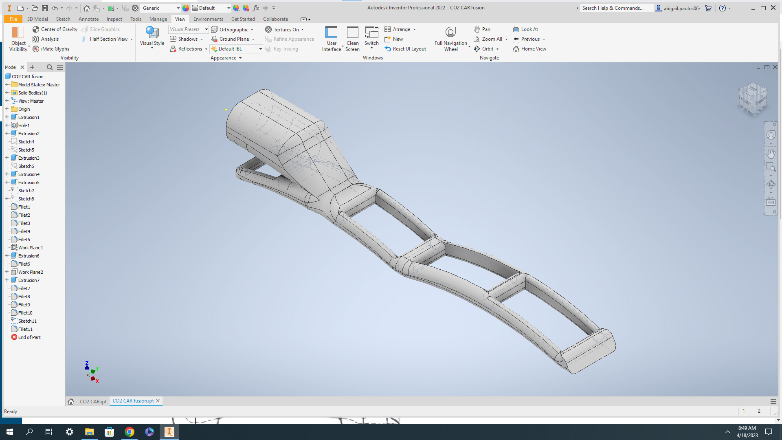Toggle the Ground Plane display

tap(231, 39)
